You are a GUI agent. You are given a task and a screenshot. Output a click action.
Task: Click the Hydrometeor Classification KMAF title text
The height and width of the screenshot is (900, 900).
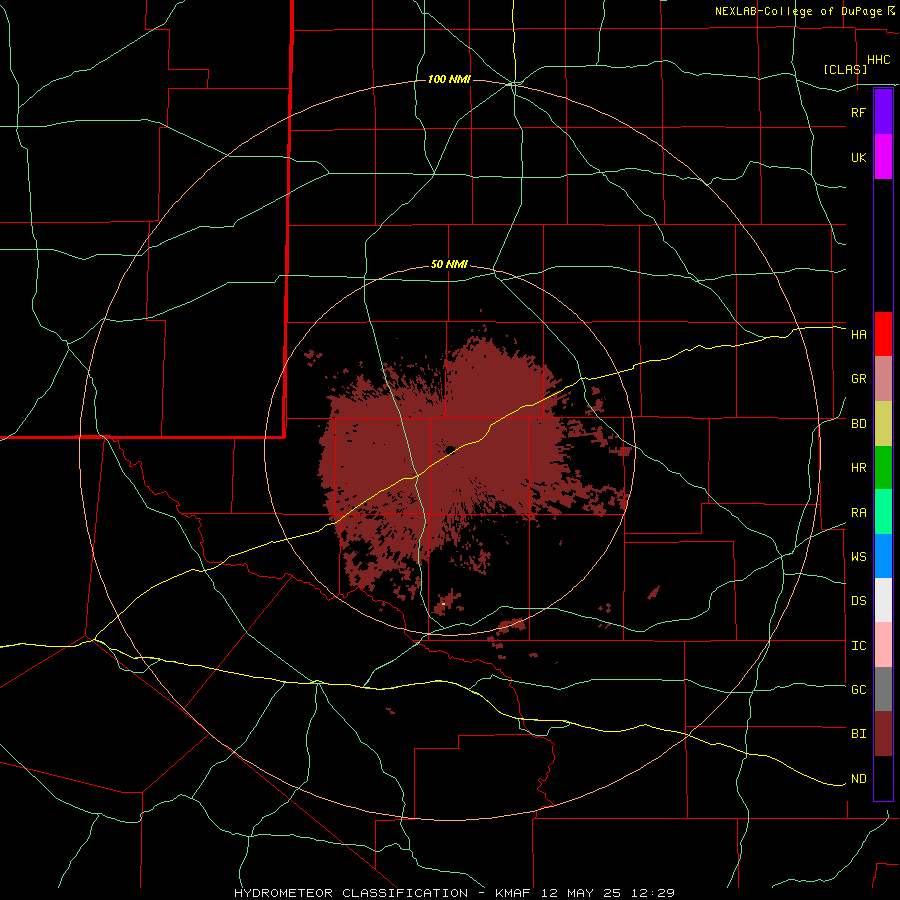[454, 893]
